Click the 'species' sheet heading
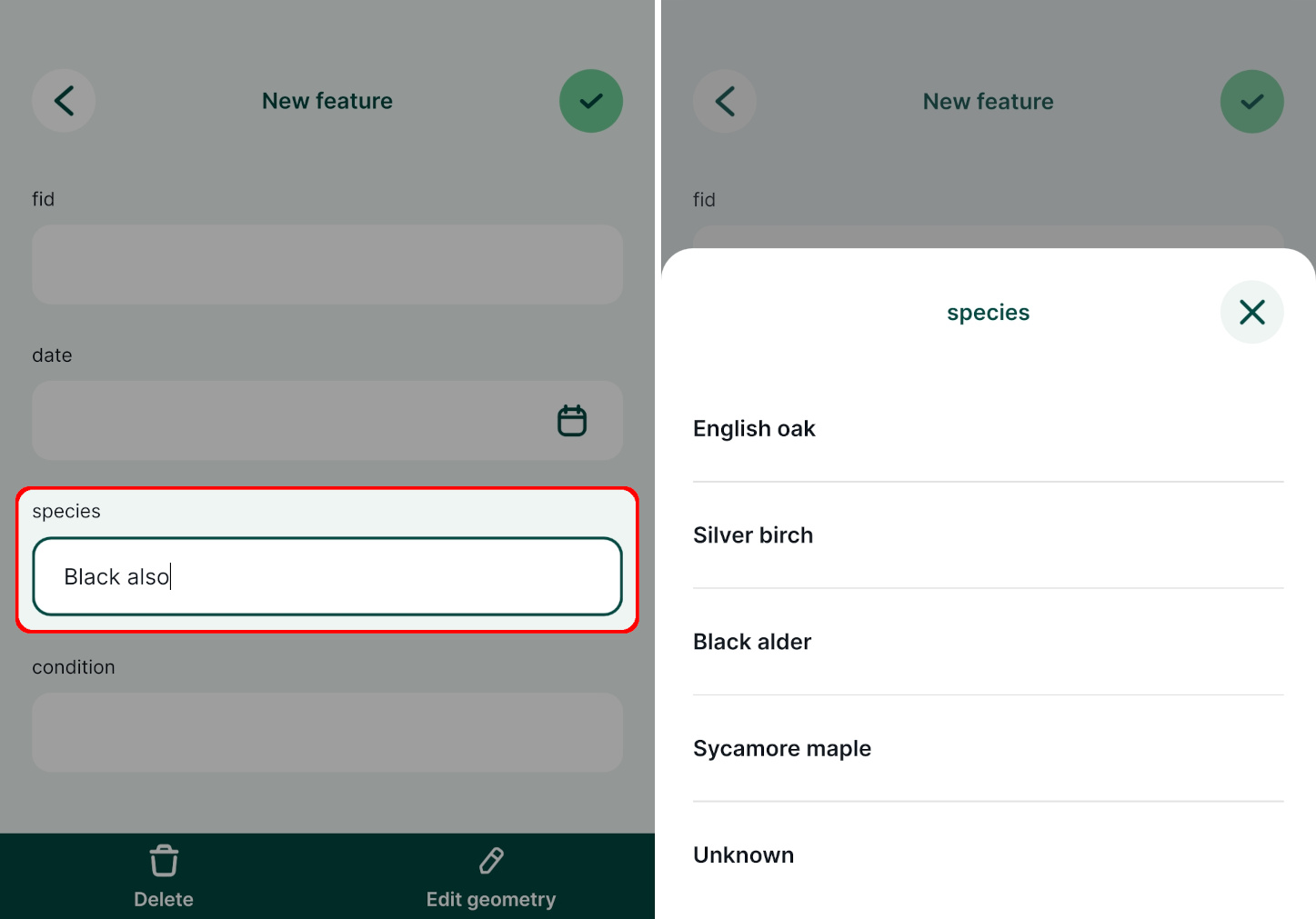This screenshot has height=919, width=1316. click(x=989, y=313)
